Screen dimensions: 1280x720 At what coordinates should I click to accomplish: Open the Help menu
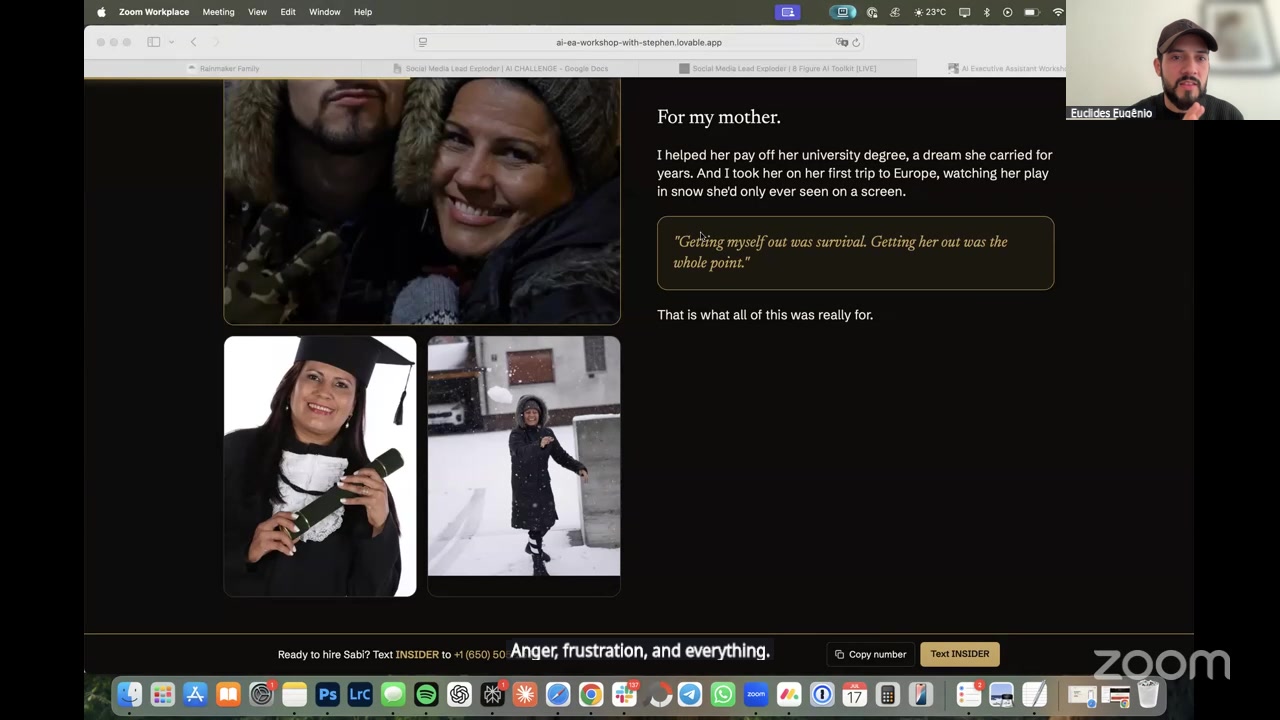[x=363, y=12]
